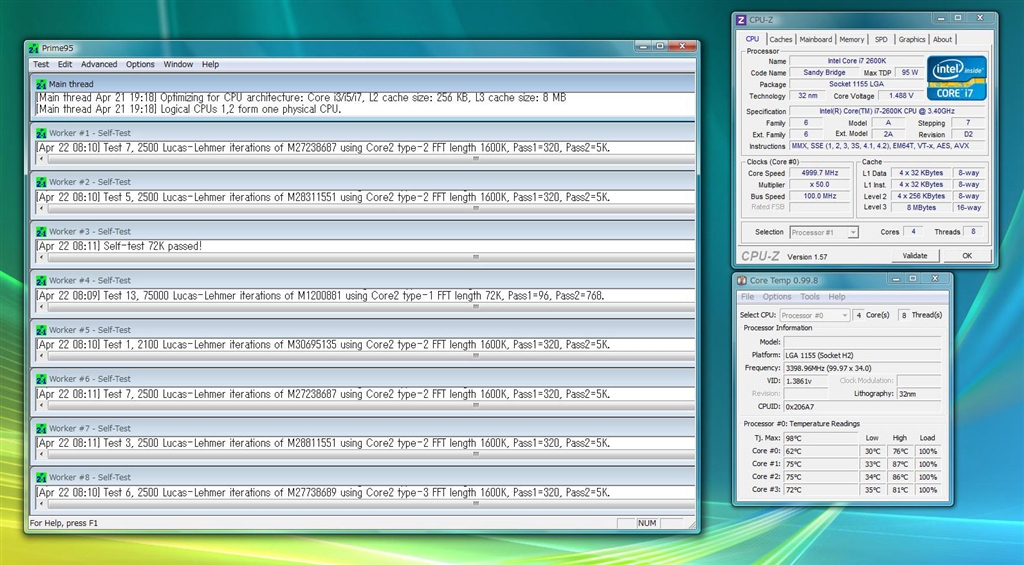Click the Specification field in CPU-Z
The image size is (1024, 565).
pos(886,112)
